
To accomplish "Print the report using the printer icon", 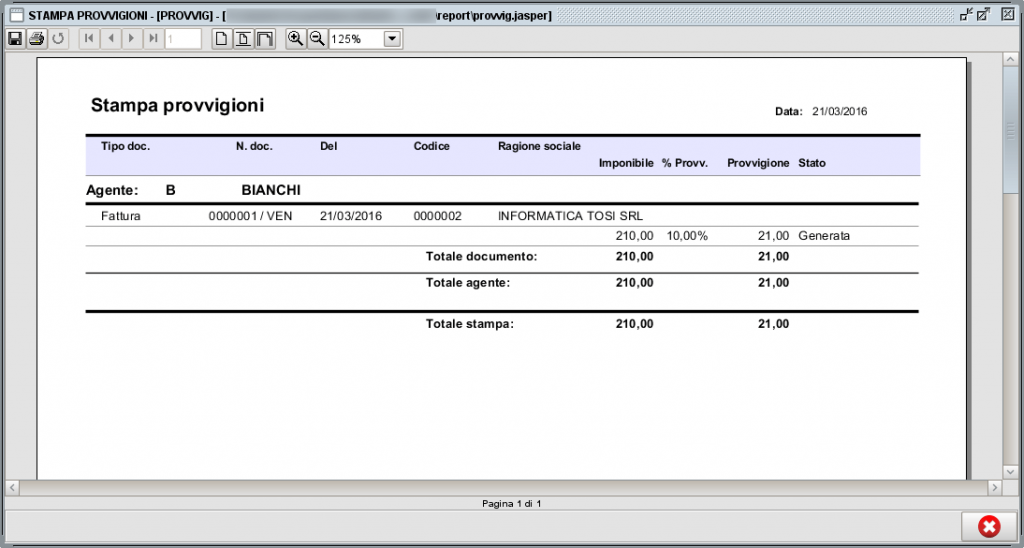I will (36, 39).
